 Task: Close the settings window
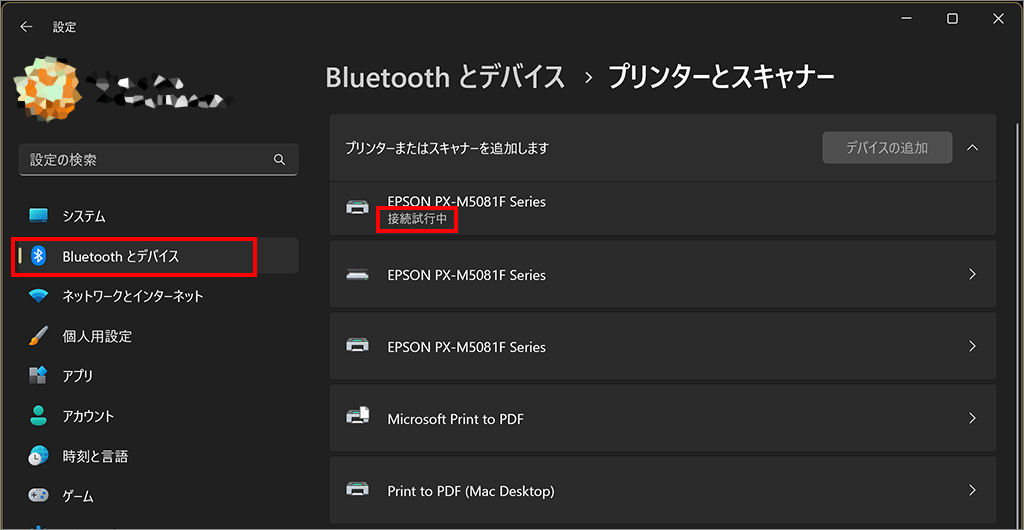(998, 19)
